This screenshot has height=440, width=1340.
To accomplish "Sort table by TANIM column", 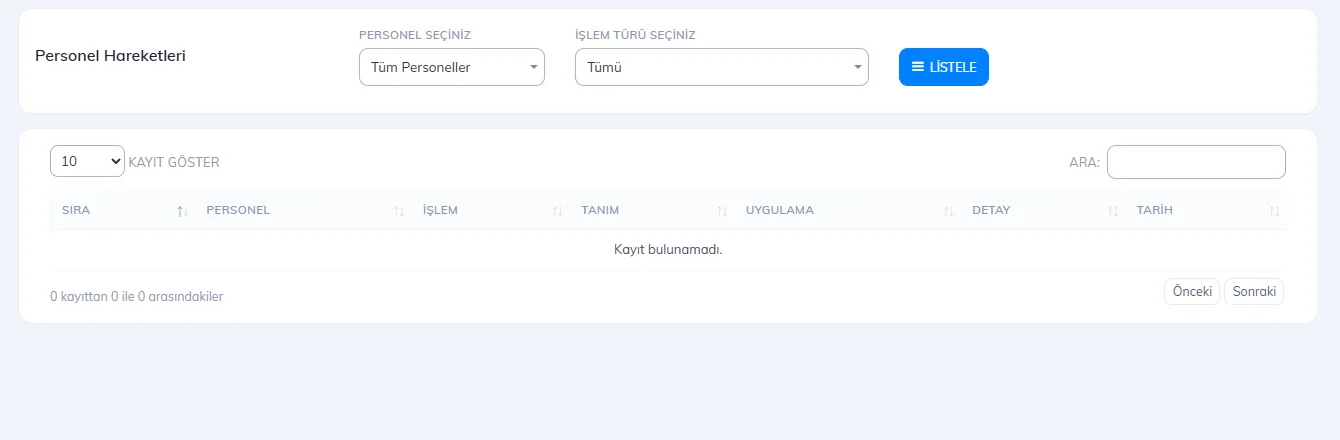I will (x=651, y=210).
